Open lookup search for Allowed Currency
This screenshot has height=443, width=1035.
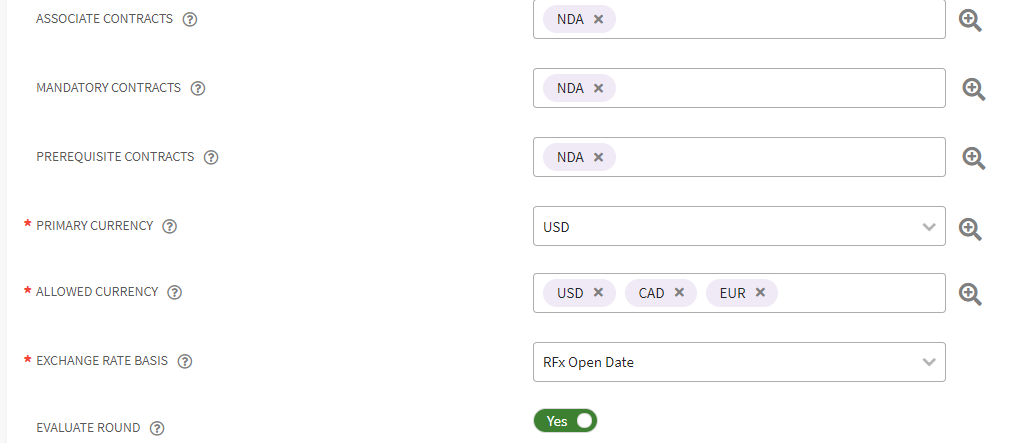click(969, 293)
